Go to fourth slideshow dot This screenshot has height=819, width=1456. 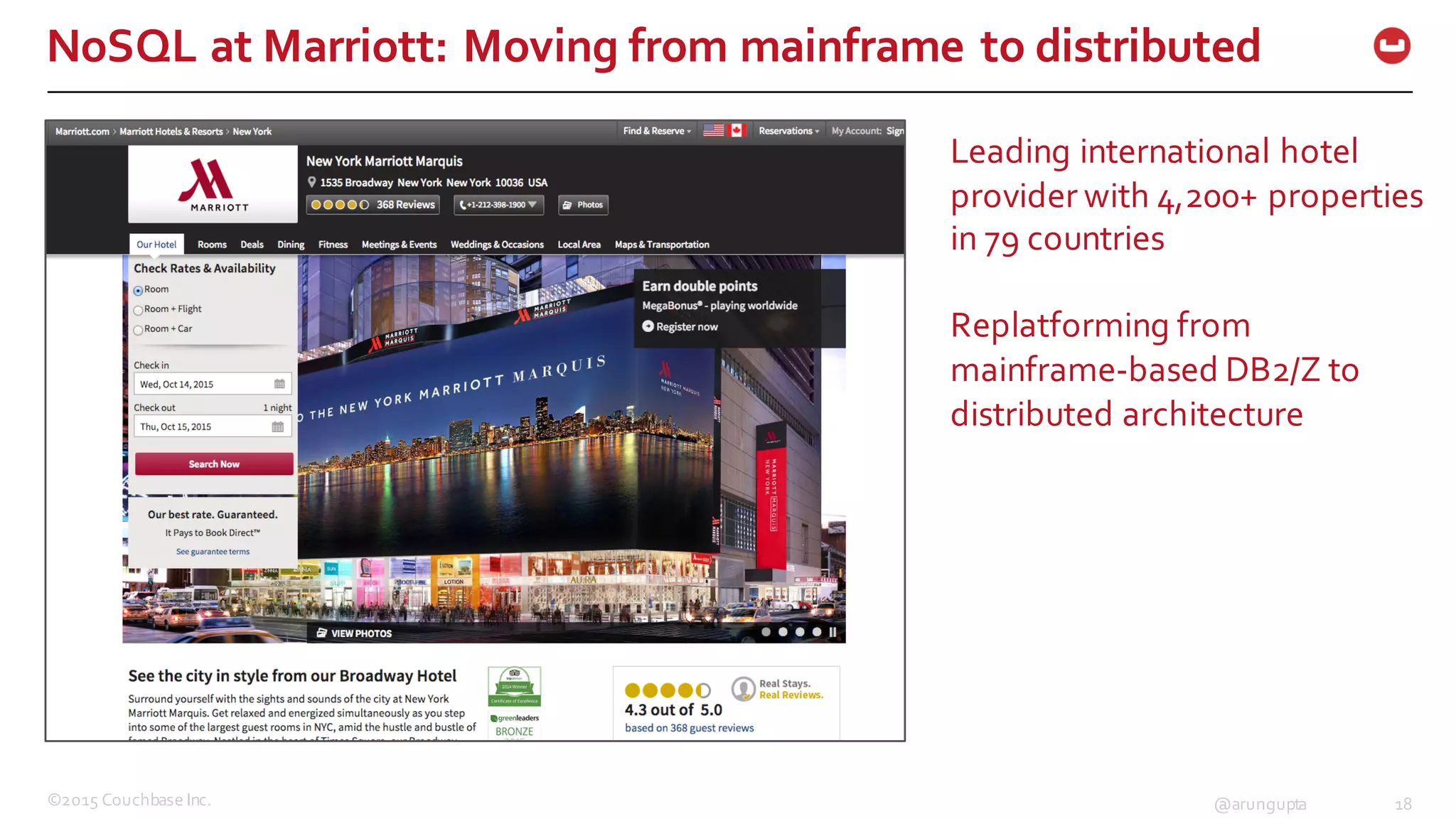pyautogui.click(x=817, y=631)
